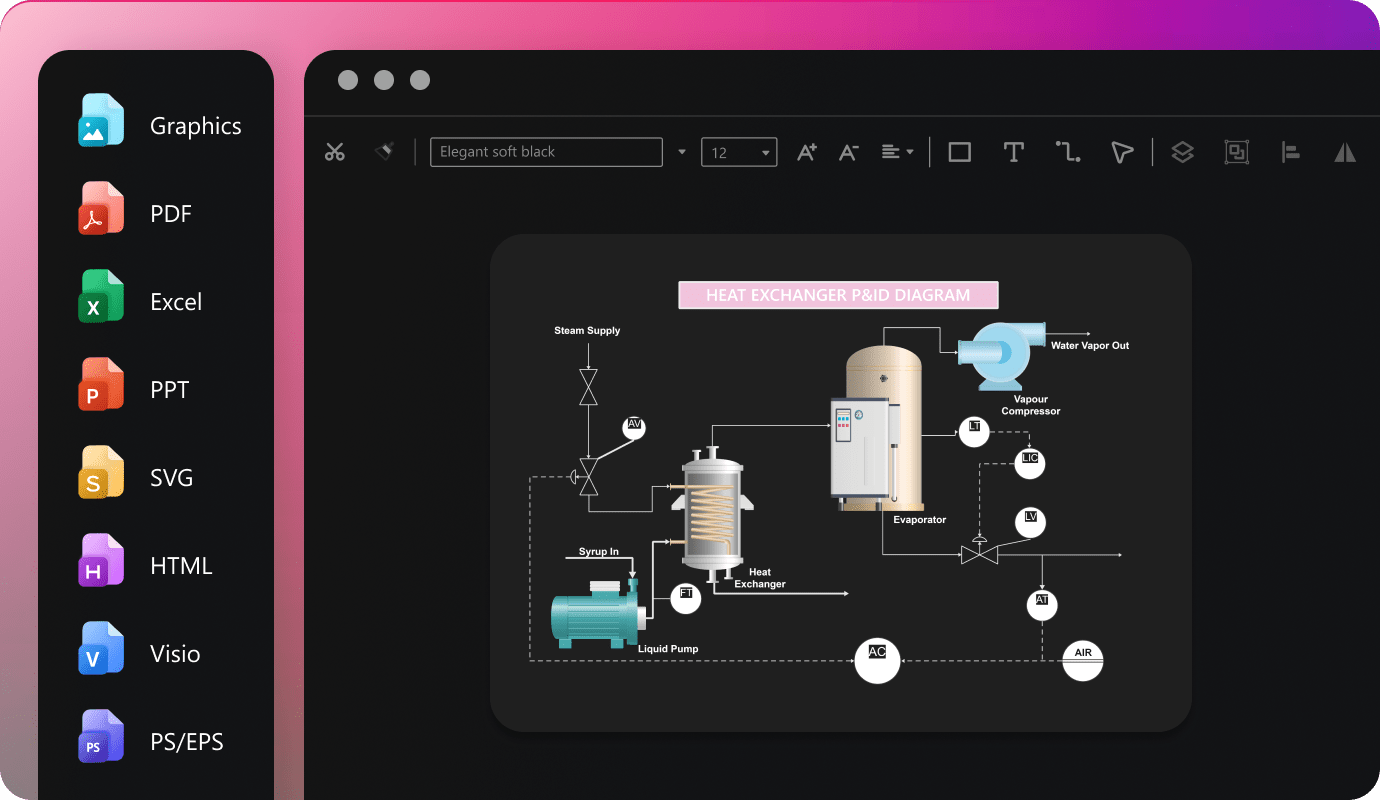
Task: Select the format painter brush icon
Action: point(384,151)
